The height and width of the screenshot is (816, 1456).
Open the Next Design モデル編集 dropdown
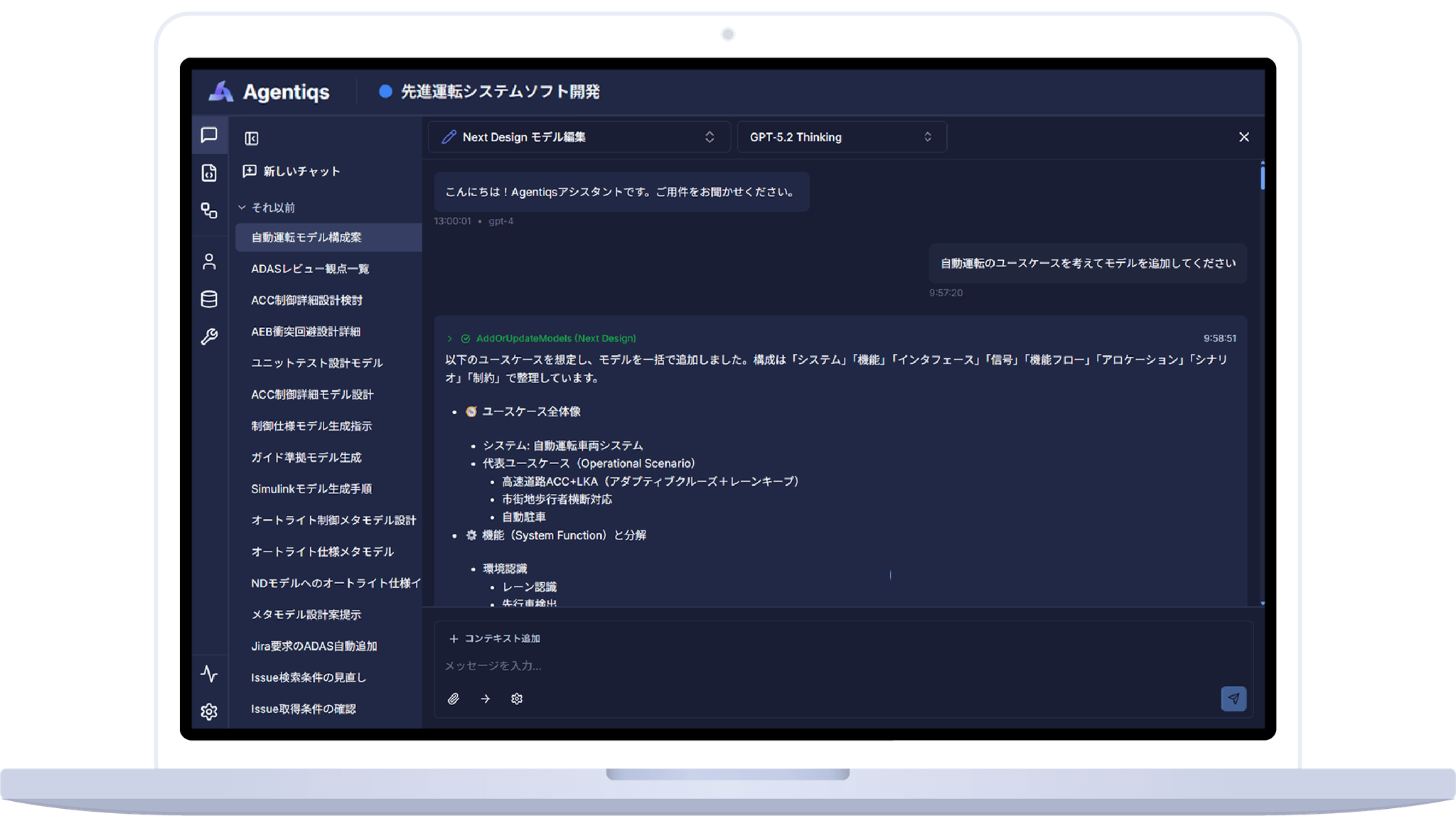pyautogui.click(x=579, y=137)
